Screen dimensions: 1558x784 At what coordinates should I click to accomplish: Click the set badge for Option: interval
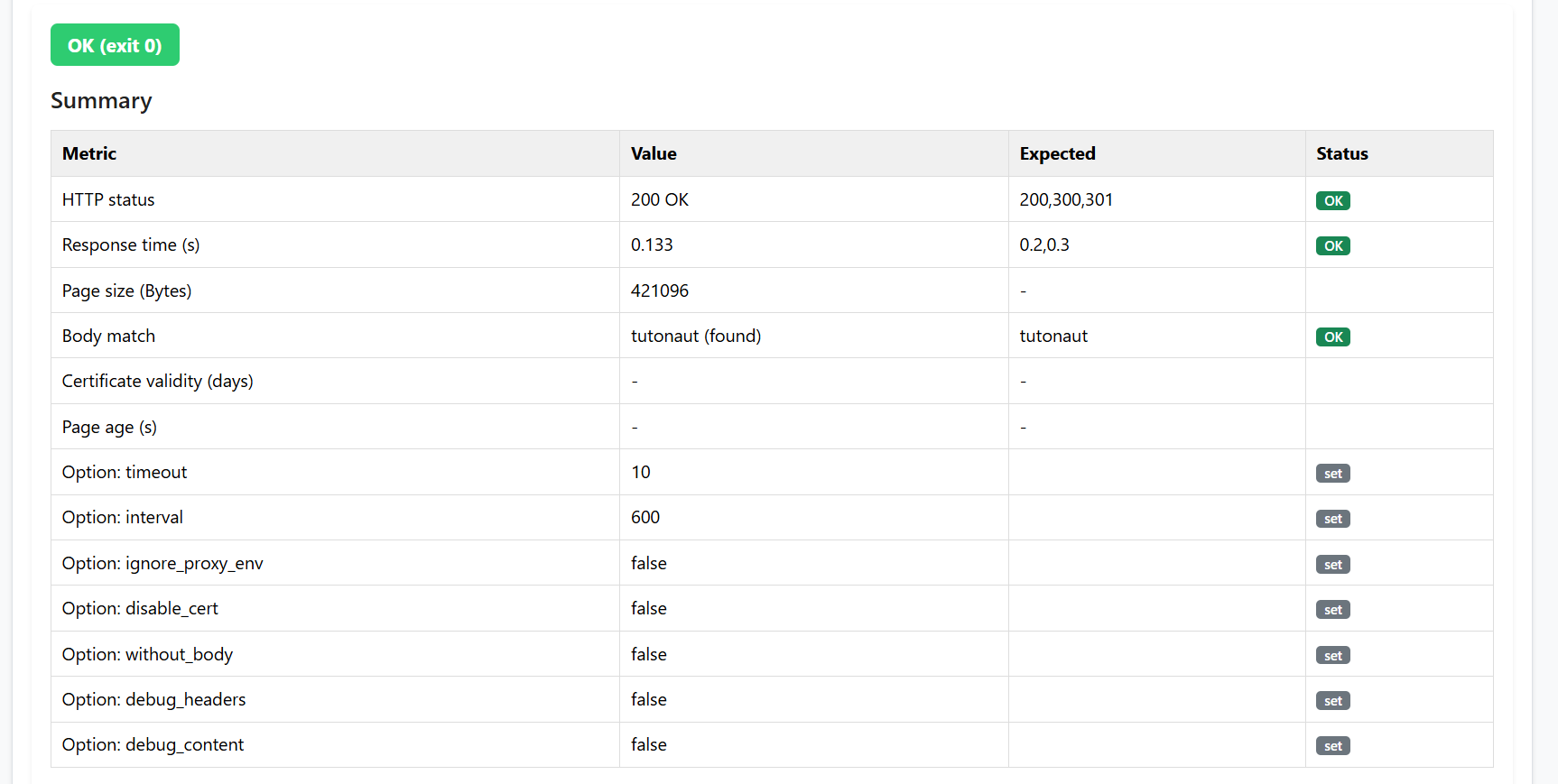click(1332, 519)
